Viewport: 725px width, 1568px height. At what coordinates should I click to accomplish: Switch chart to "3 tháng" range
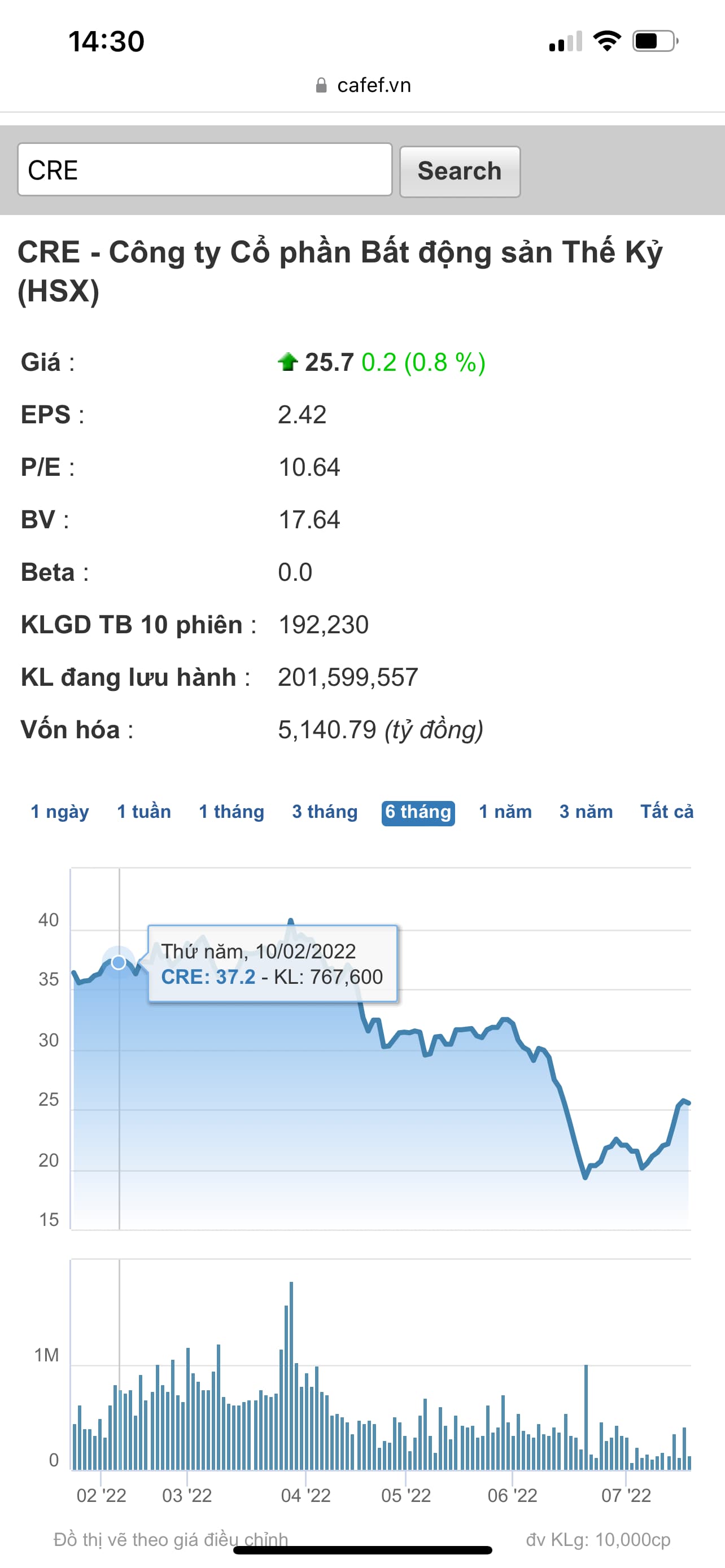click(325, 812)
